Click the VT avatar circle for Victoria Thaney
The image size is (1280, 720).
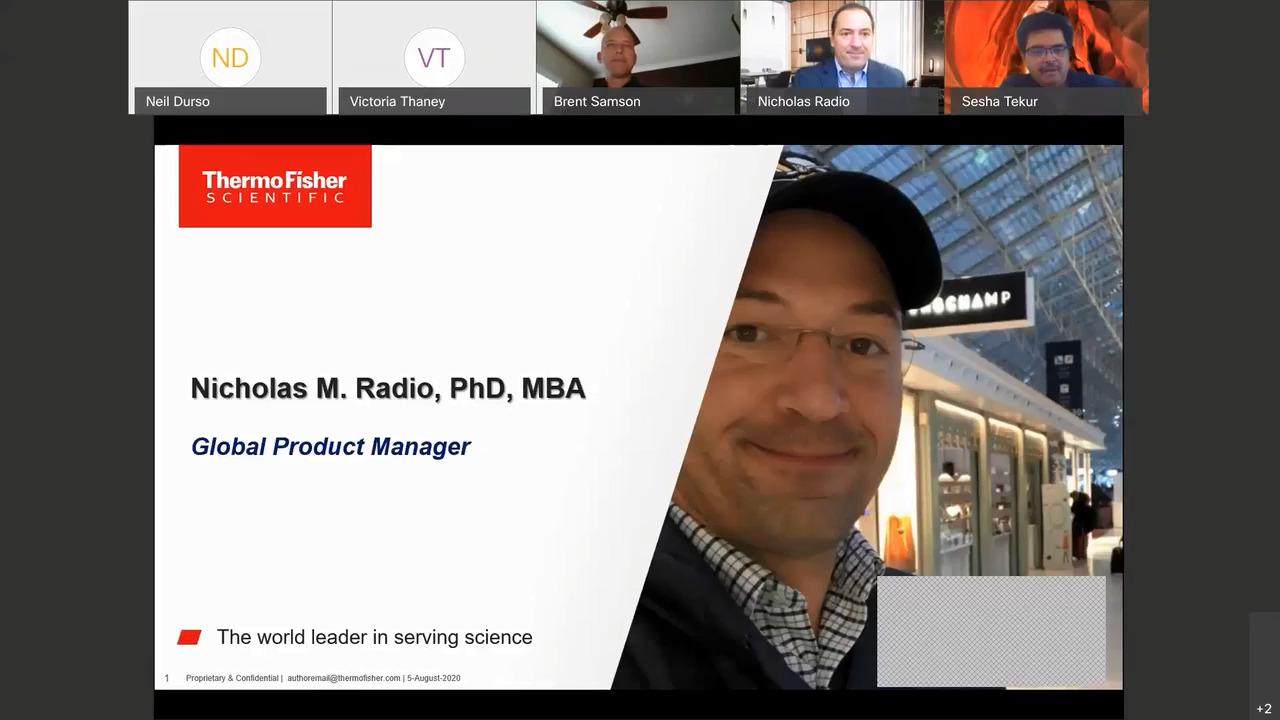(x=434, y=57)
